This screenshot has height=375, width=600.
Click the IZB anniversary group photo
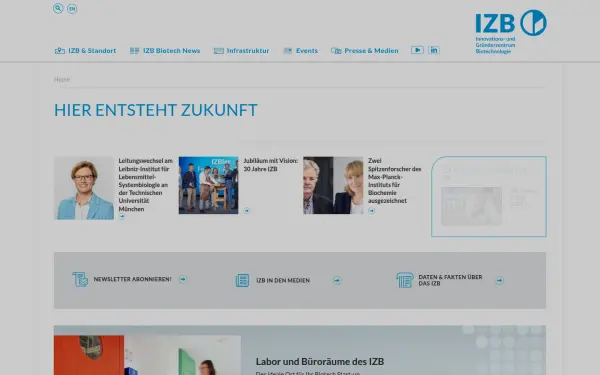(208, 185)
